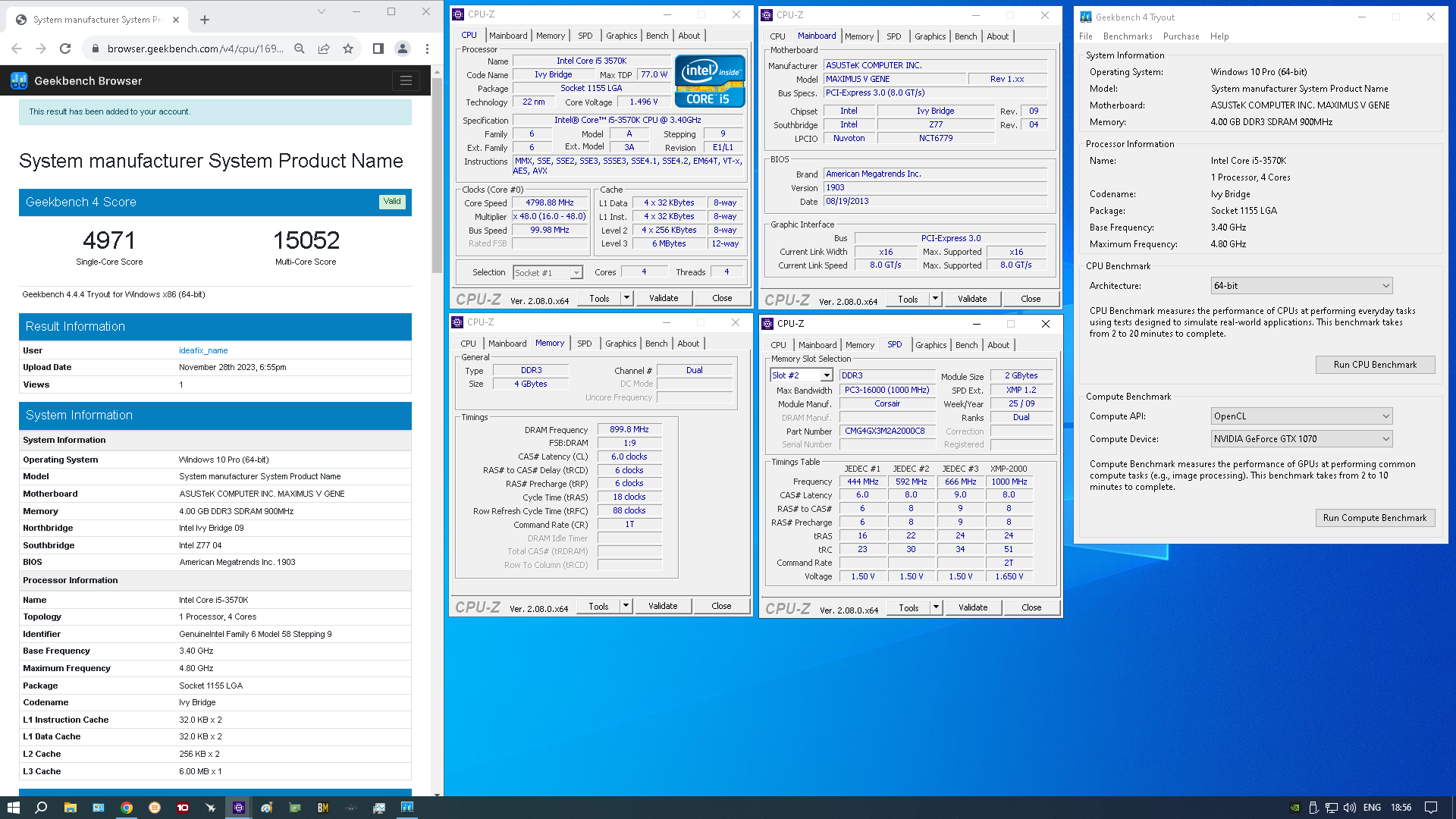Image resolution: width=1456 pixels, height=819 pixels.
Task: Open the Chrome tab search chevron
Action: point(321,11)
